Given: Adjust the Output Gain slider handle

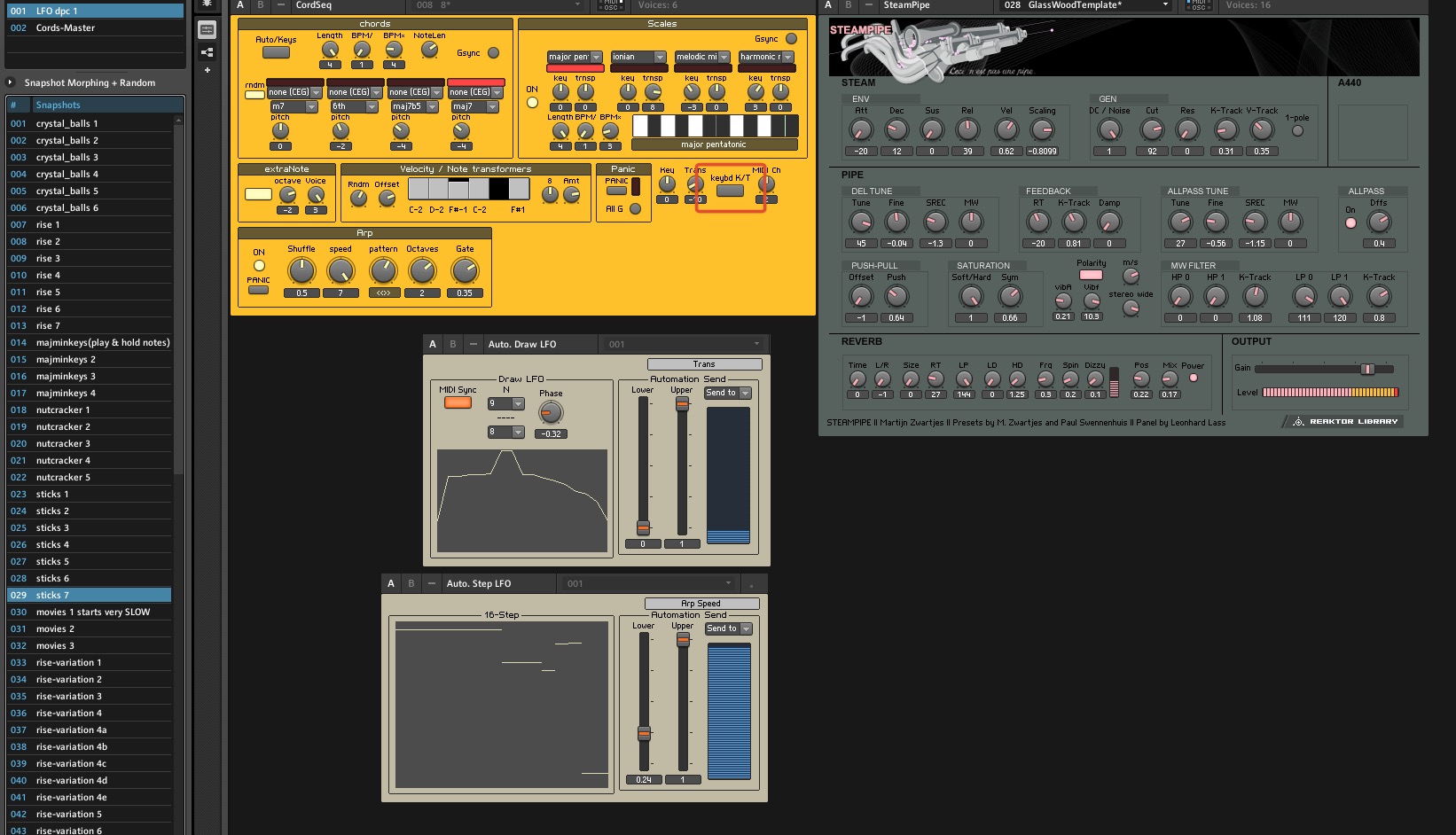Looking at the screenshot, I should (x=1367, y=369).
